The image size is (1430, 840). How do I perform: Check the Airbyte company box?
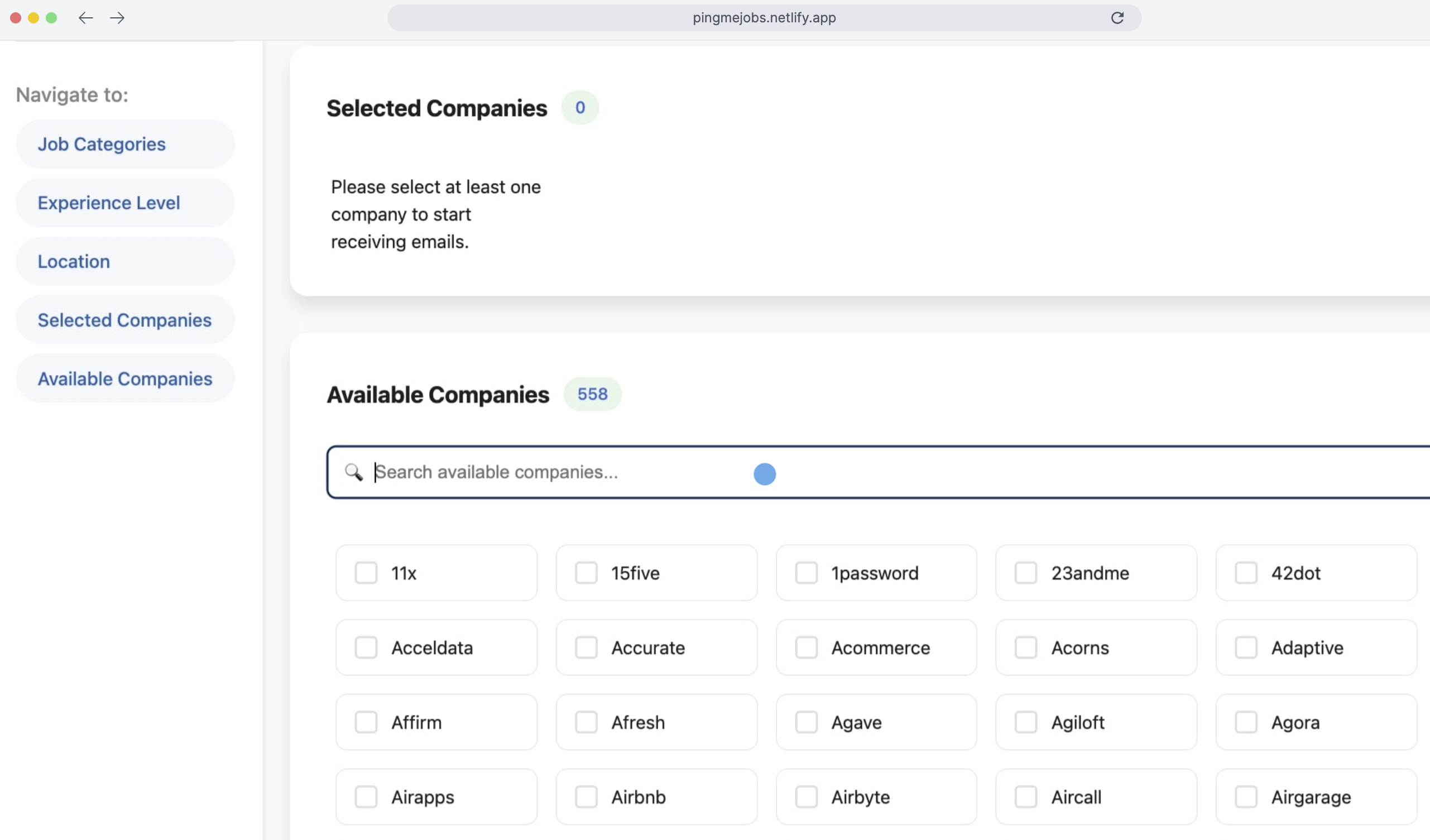pos(807,797)
